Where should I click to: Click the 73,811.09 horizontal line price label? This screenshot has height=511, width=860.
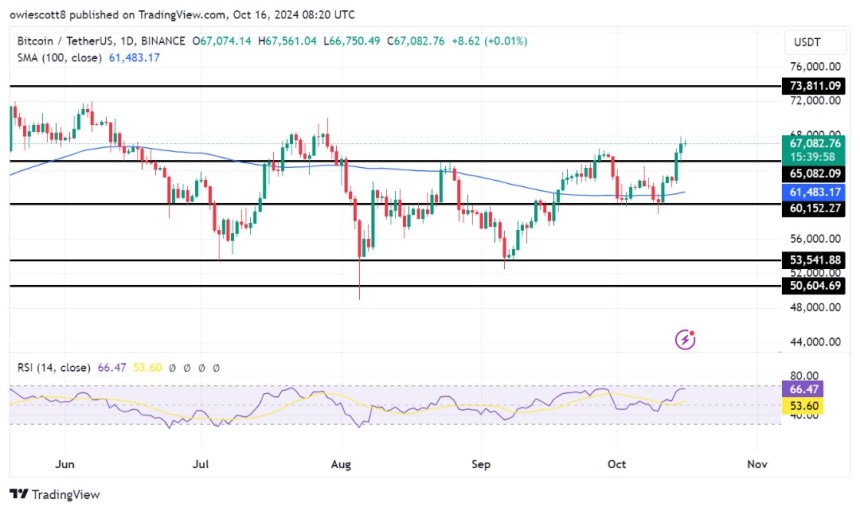coord(816,87)
